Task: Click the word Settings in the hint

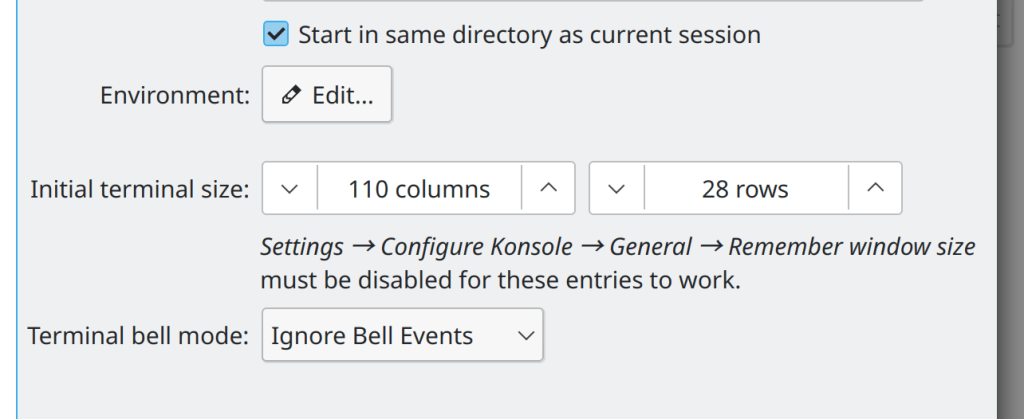Action: pyautogui.click(x=302, y=247)
